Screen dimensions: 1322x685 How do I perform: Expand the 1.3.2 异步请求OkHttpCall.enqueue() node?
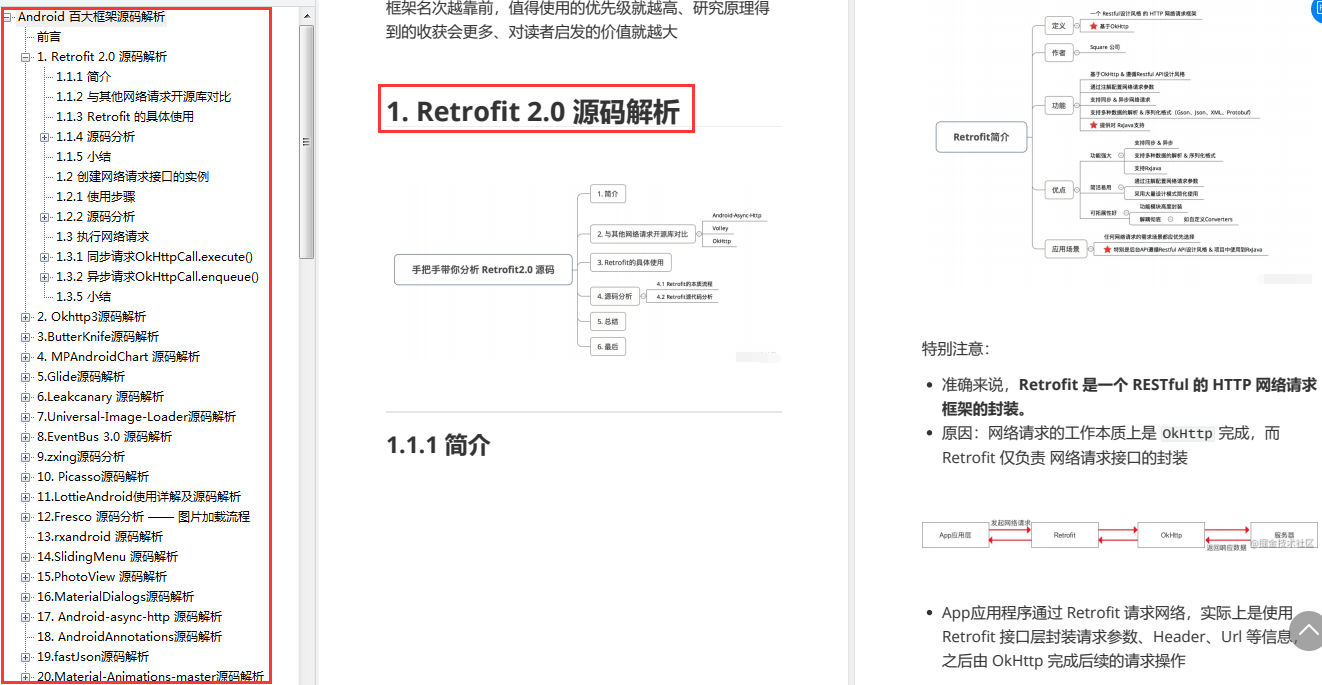tap(45, 277)
